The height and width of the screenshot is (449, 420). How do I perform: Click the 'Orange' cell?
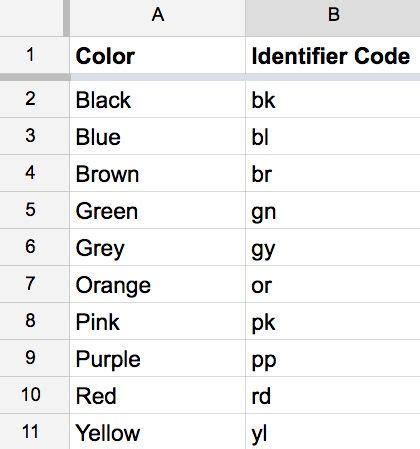tap(157, 284)
